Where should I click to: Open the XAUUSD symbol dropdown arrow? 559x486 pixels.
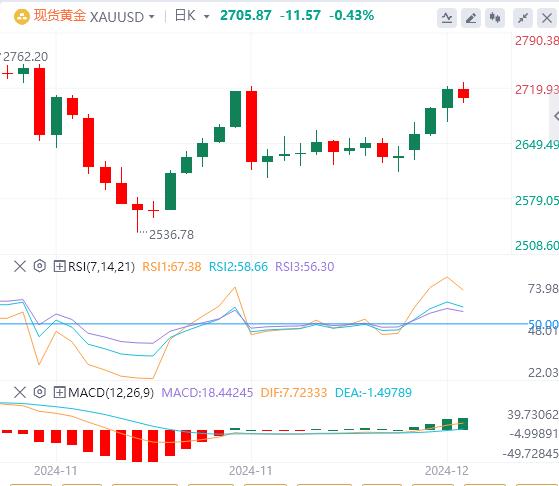coord(152,17)
